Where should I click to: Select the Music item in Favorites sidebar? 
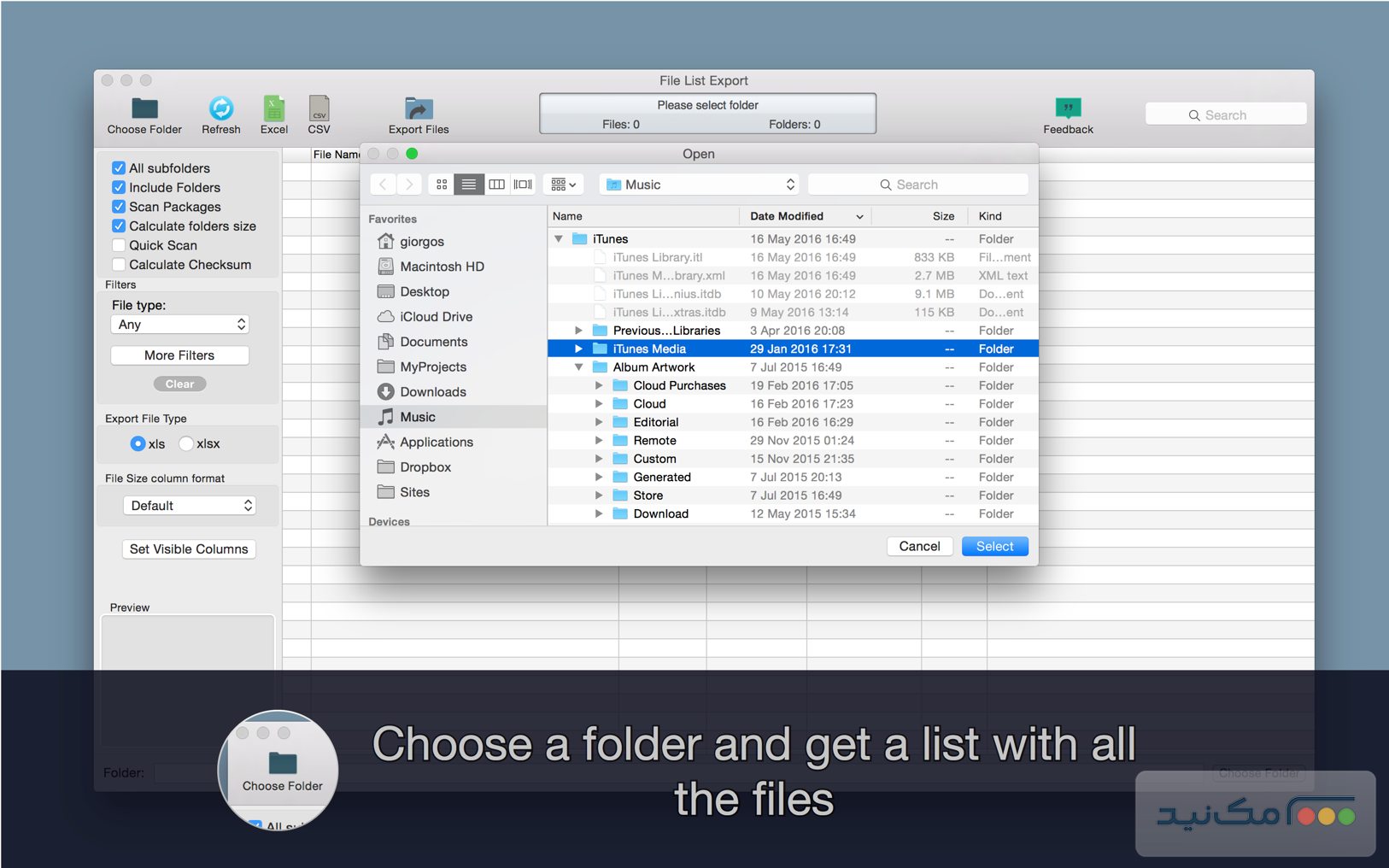click(418, 416)
